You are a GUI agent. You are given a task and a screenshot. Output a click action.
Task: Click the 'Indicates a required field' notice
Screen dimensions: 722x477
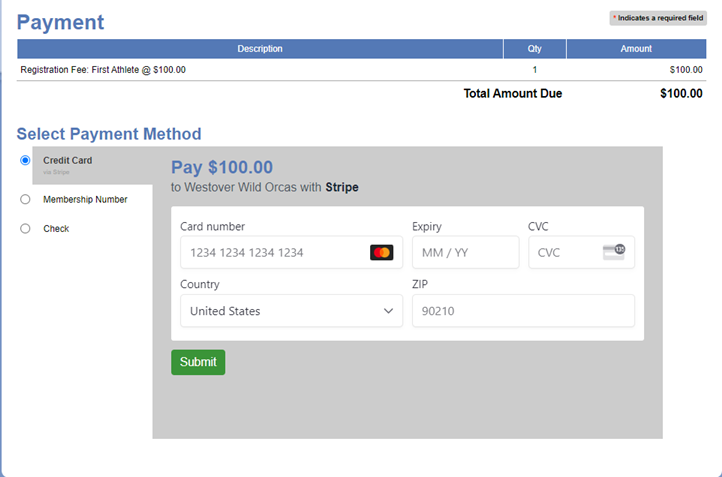658,18
